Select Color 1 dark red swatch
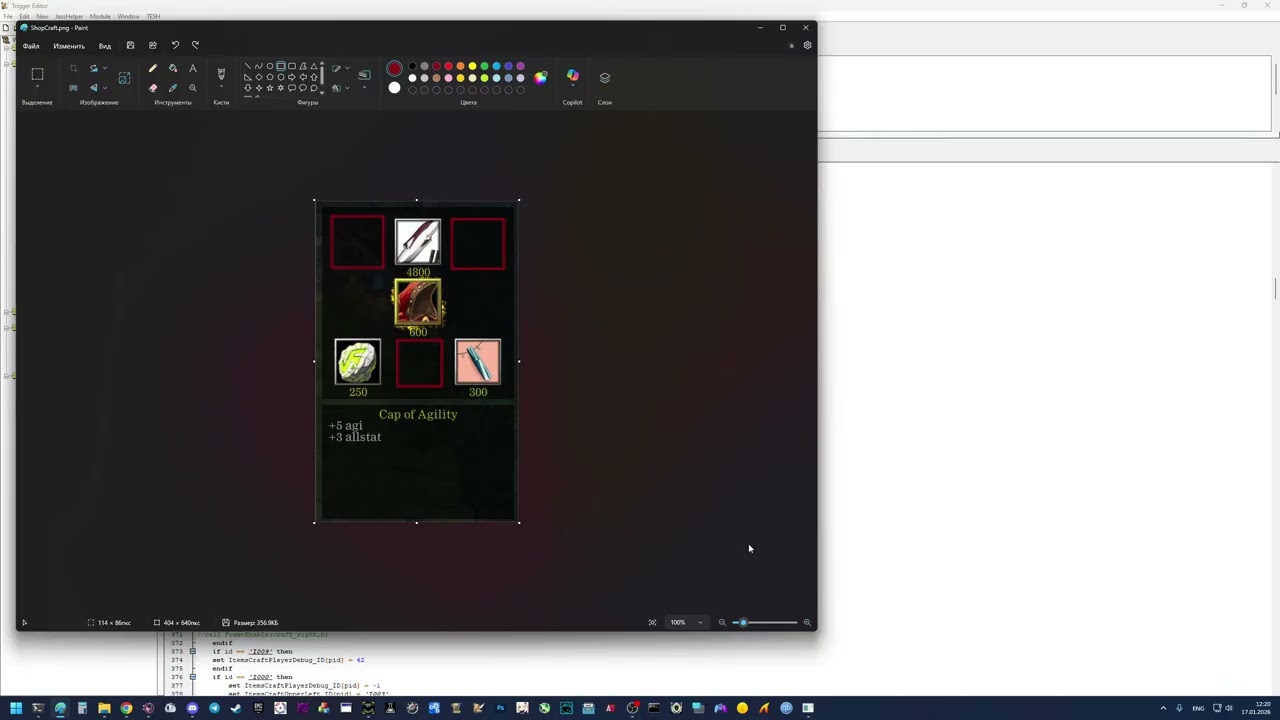 coord(394,68)
